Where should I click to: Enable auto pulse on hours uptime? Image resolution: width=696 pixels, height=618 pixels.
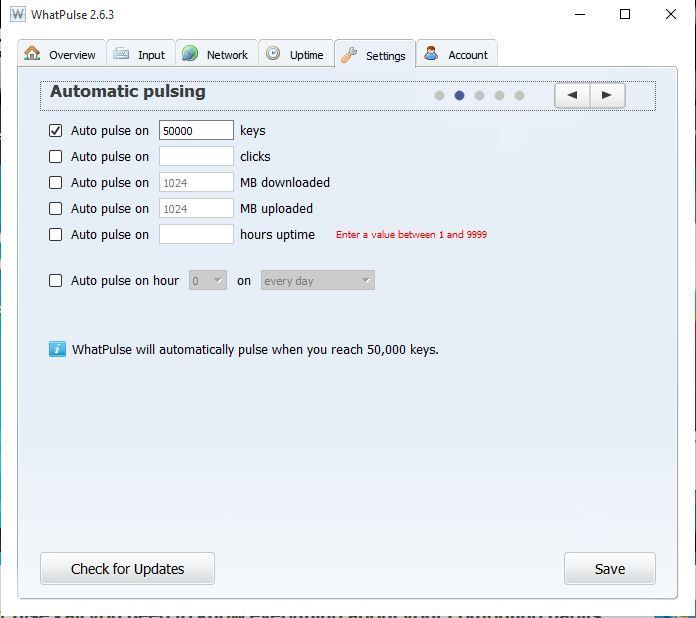(x=55, y=234)
